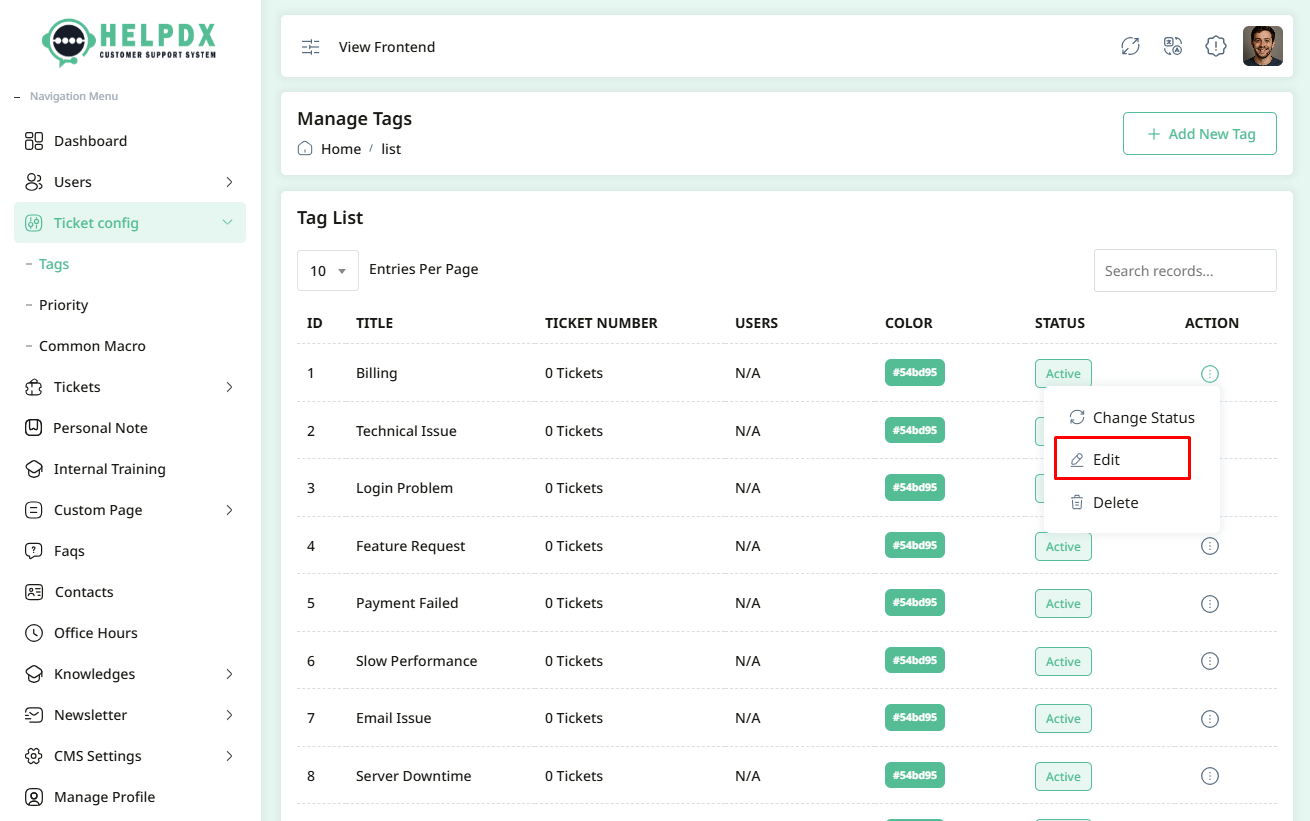The width and height of the screenshot is (1310, 821).
Task: Click the Tickets icon in sidebar
Action: pyautogui.click(x=34, y=387)
